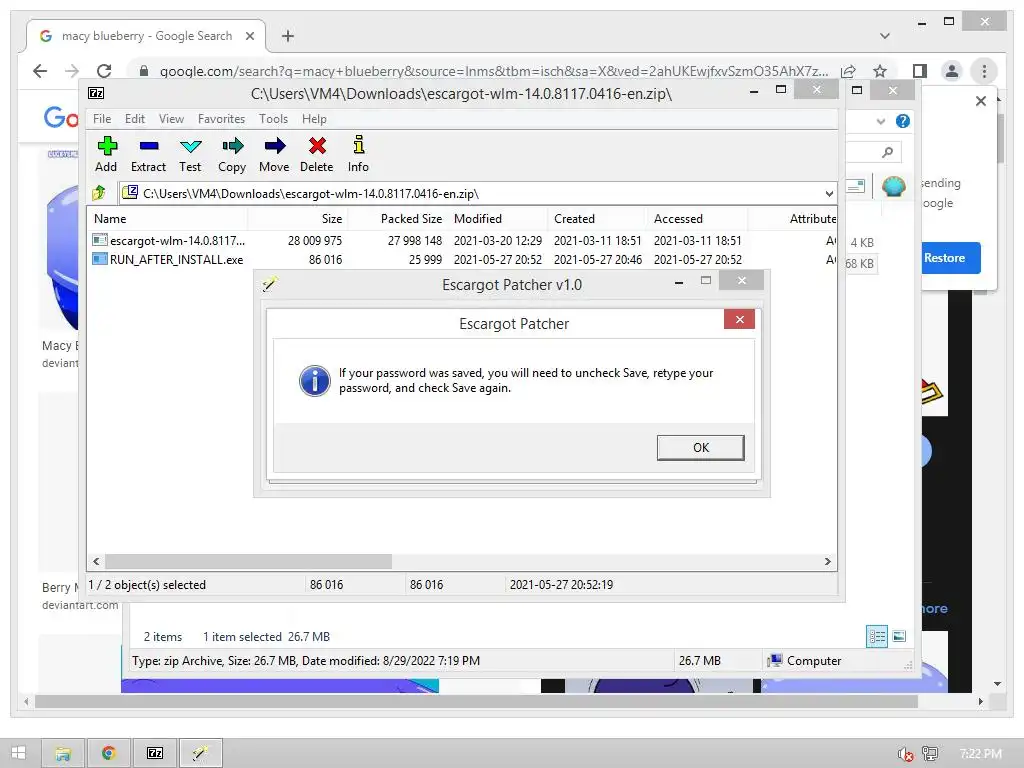
Task: Click Chrome forward navigation arrow
Action: pos(72,71)
